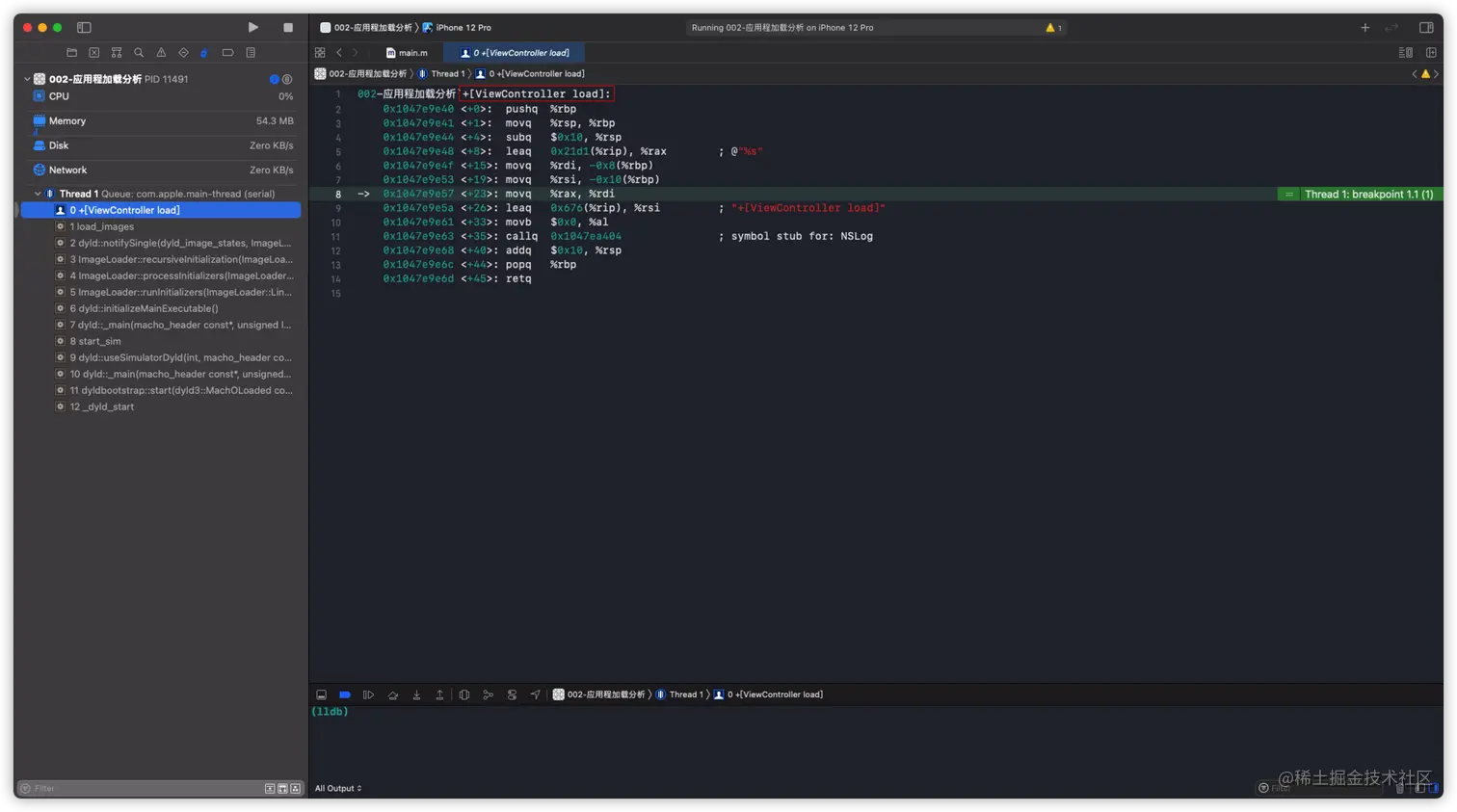Collapse the Thread 1 stack frames

tap(38, 194)
